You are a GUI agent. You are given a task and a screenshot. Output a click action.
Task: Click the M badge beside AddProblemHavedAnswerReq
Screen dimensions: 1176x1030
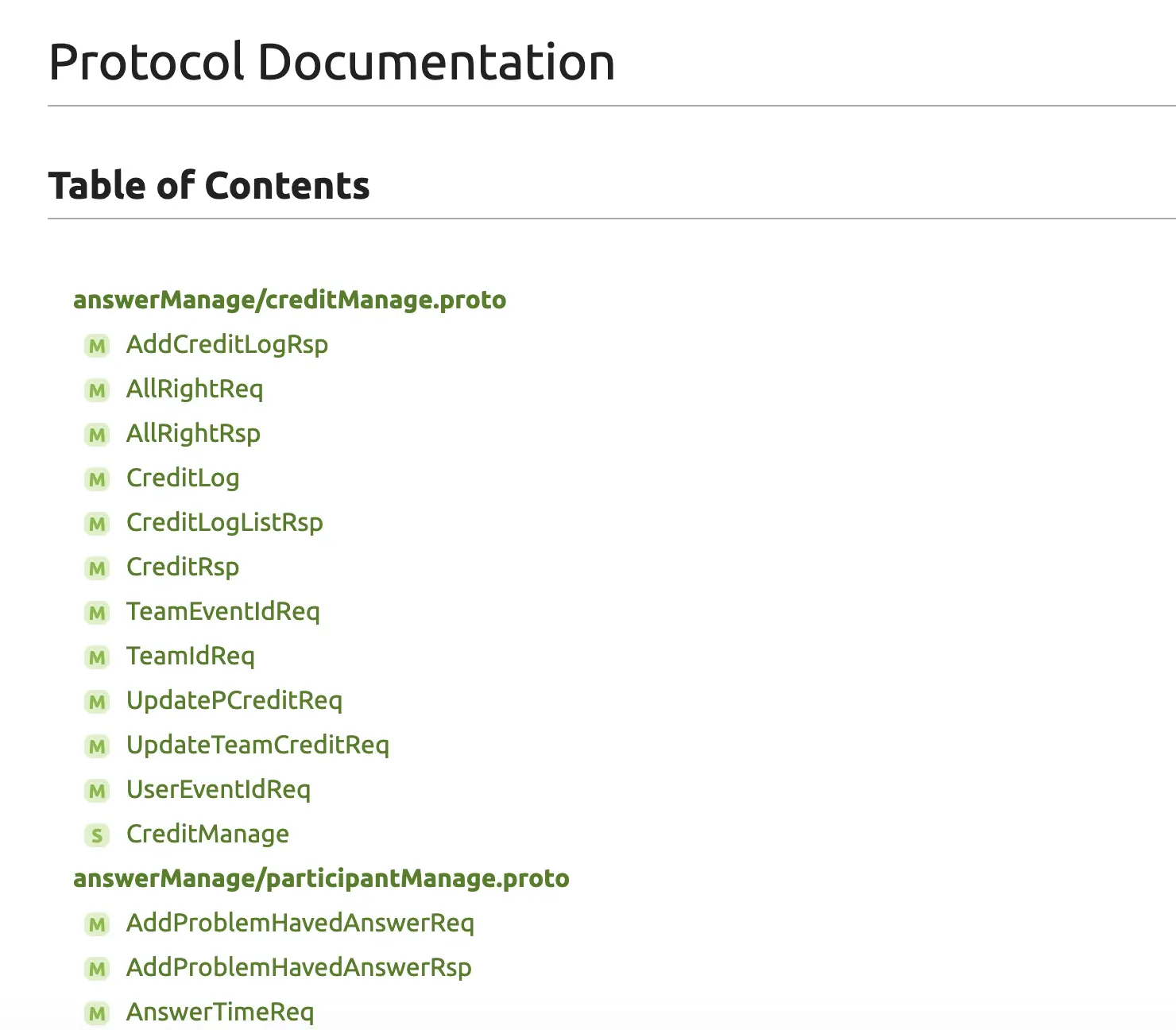(x=97, y=924)
